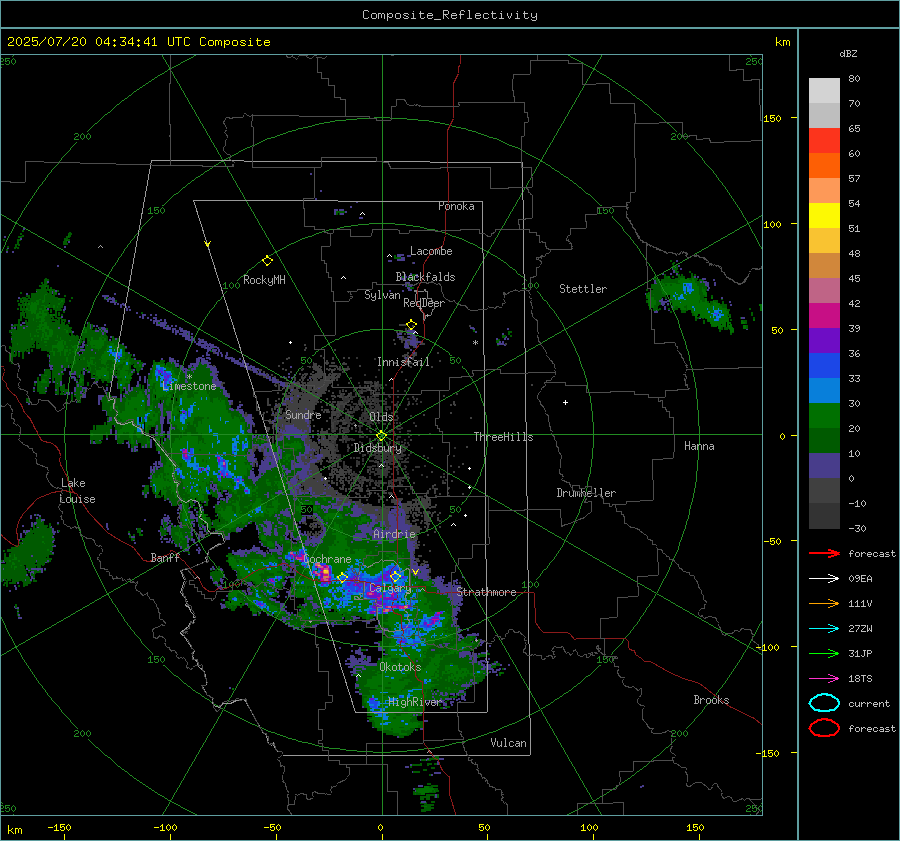900x841 pixels.
Task: Click the Brooks town label
Action: 711,700
